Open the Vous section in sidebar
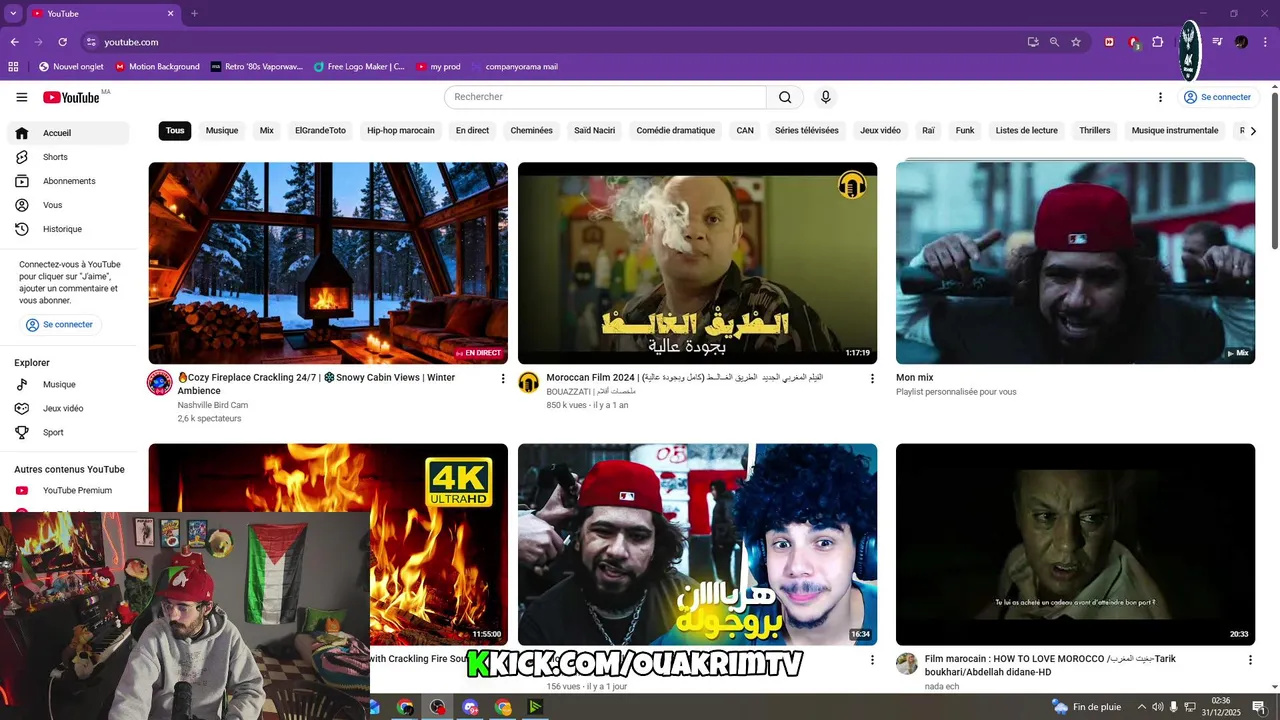1280x720 pixels. [68, 205]
